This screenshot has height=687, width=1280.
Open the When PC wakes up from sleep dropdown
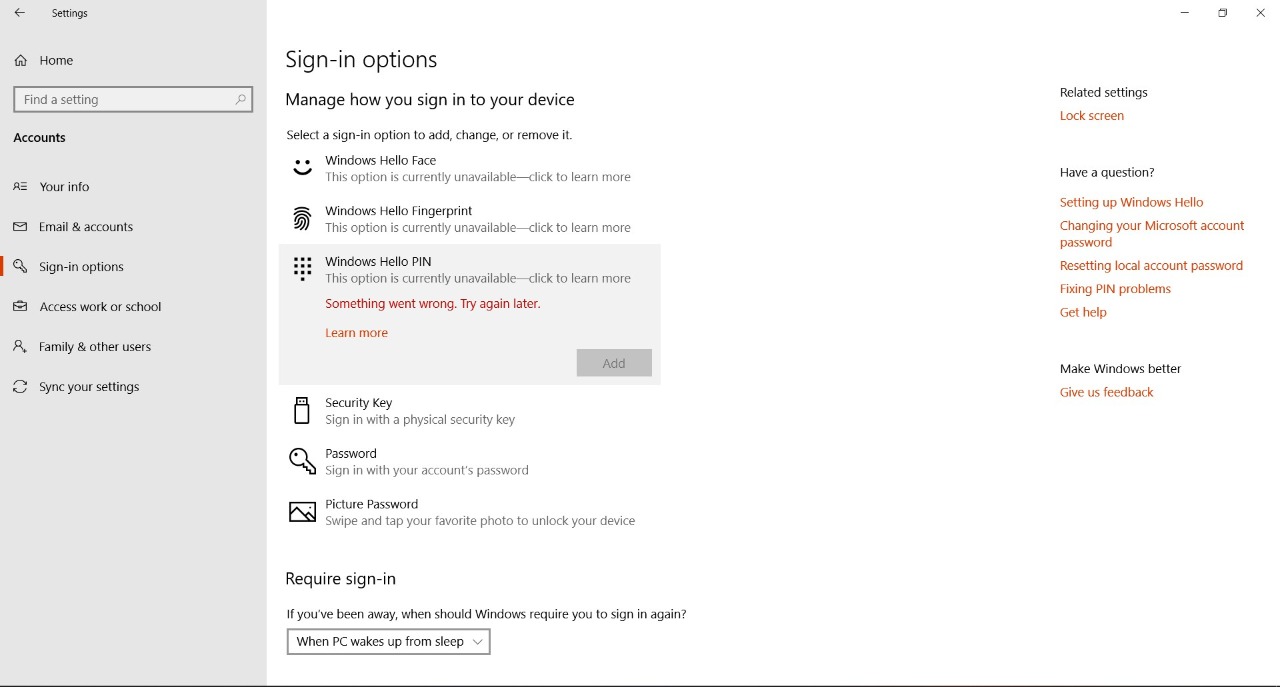pos(389,642)
